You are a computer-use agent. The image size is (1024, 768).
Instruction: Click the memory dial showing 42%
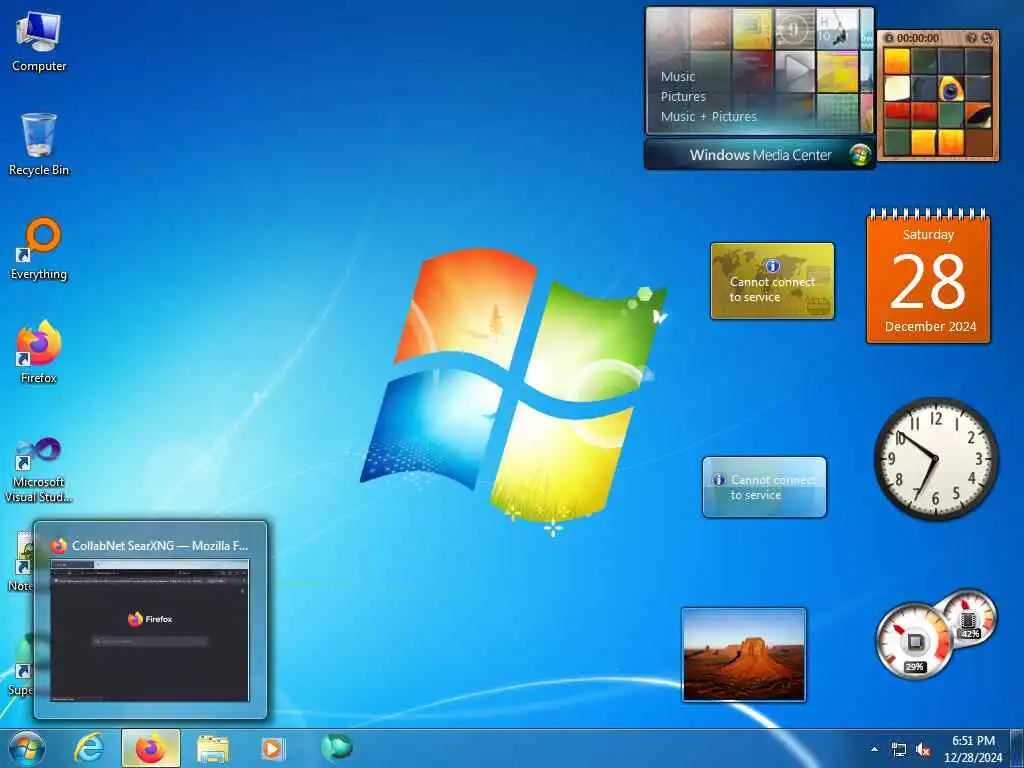pyautogui.click(x=970, y=617)
